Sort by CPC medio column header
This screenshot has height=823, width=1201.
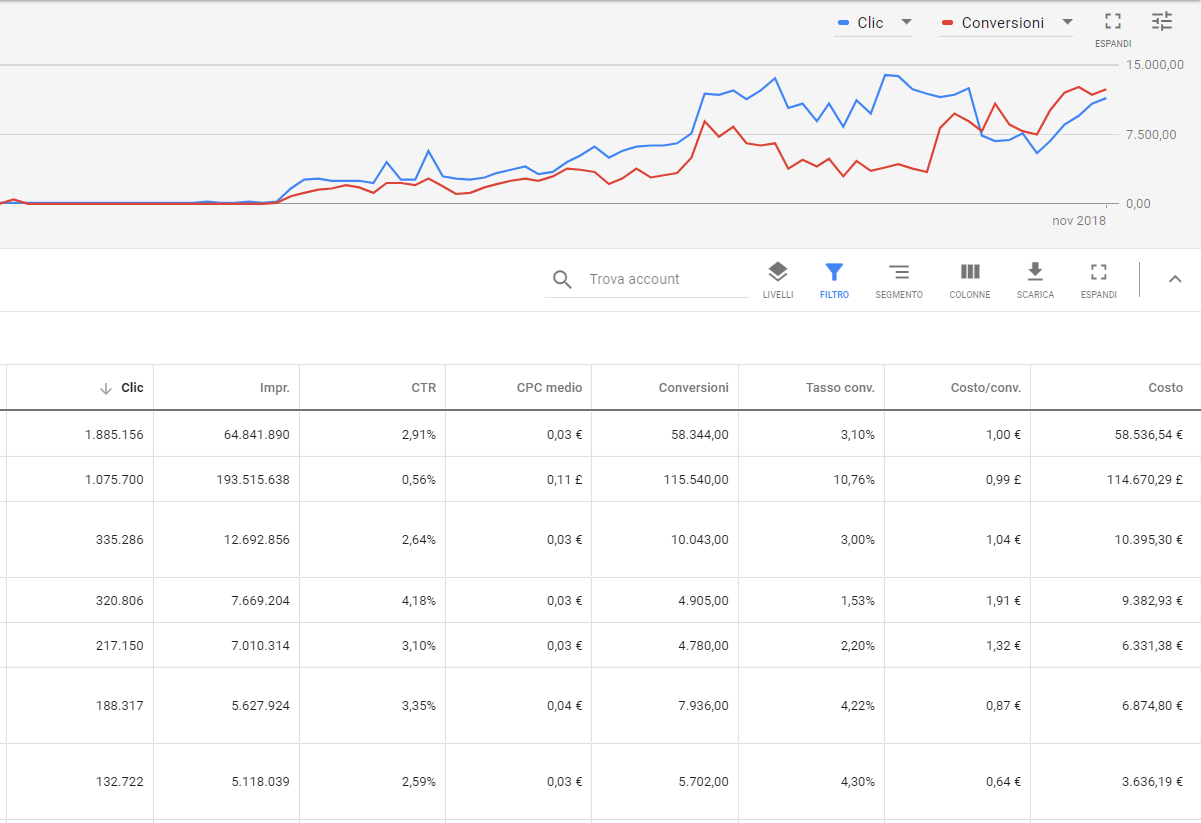[549, 388]
